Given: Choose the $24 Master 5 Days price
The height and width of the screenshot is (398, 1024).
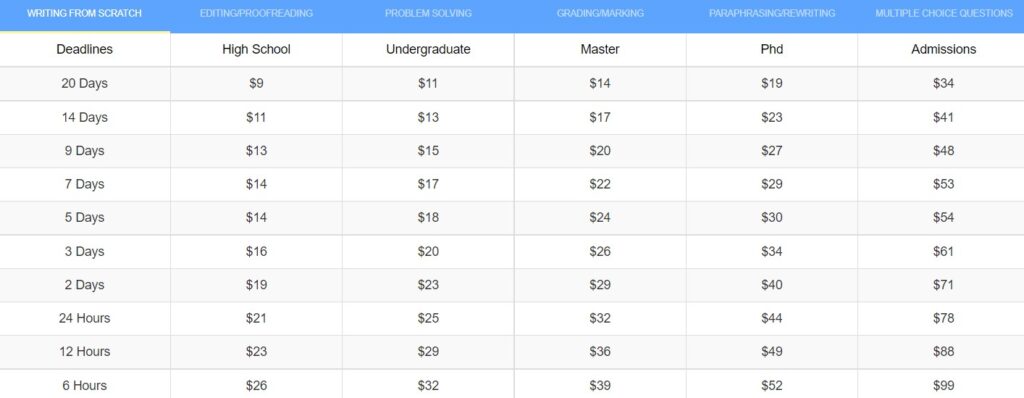Looking at the screenshot, I should tap(600, 218).
